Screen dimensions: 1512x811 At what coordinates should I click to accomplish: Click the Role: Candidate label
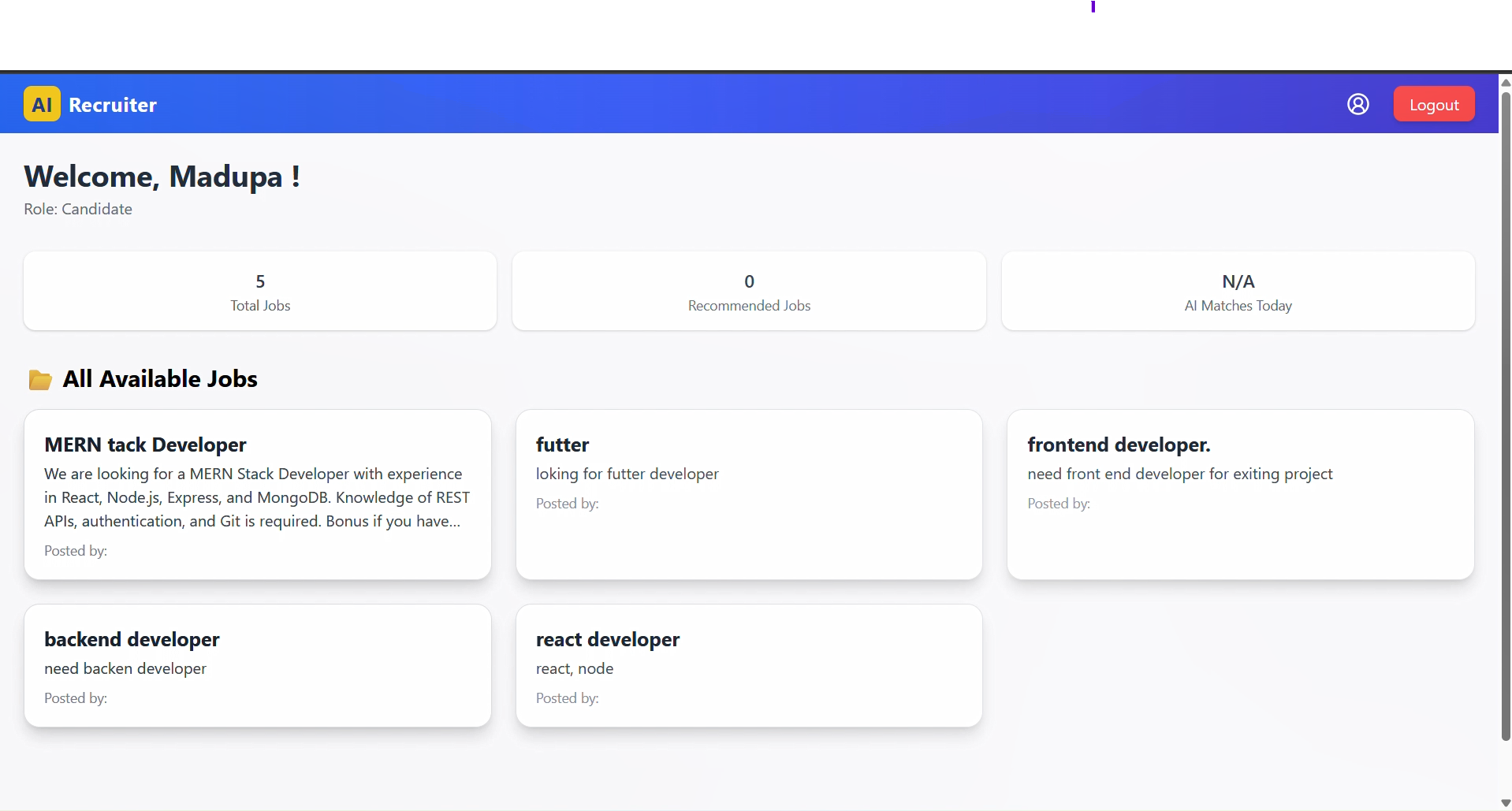click(x=78, y=209)
